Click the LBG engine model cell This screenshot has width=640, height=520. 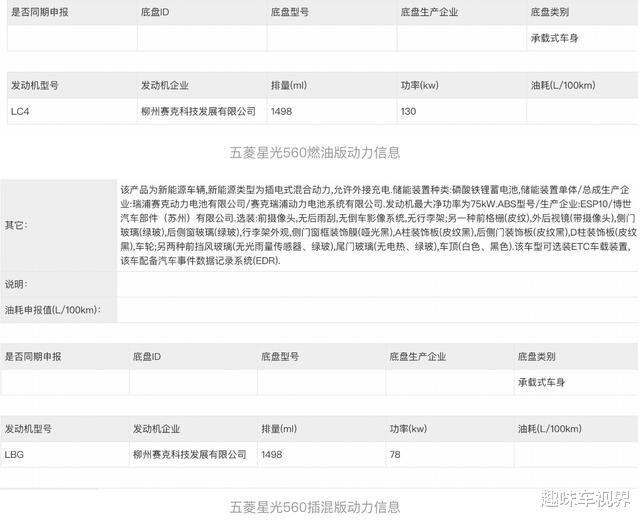click(x=64, y=454)
